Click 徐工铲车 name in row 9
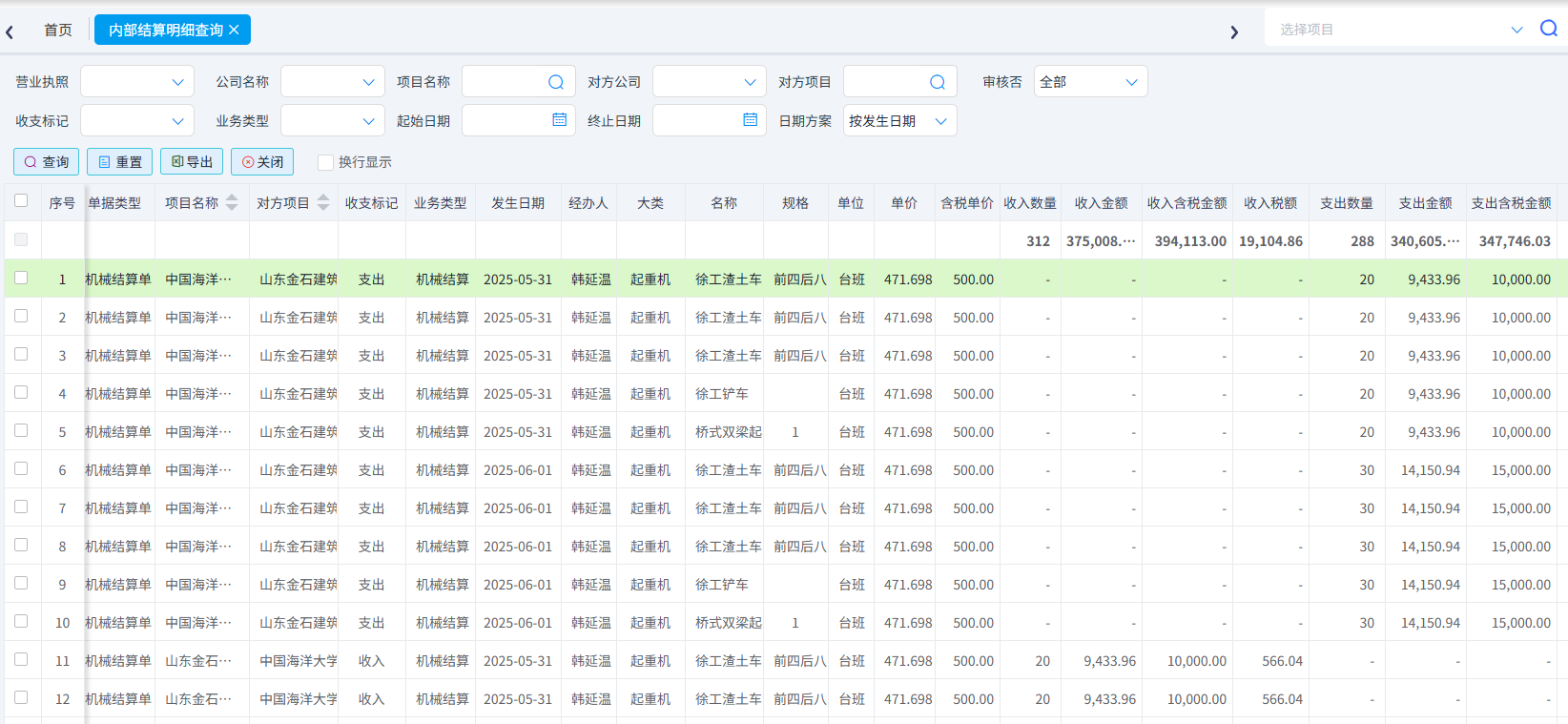 tap(722, 585)
